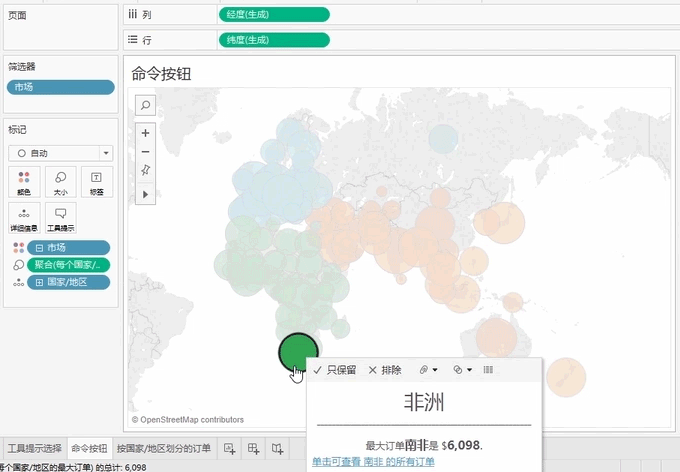This screenshot has height=472, width=680.
Task: Click the view data table icon in tooltip
Action: tap(488, 370)
